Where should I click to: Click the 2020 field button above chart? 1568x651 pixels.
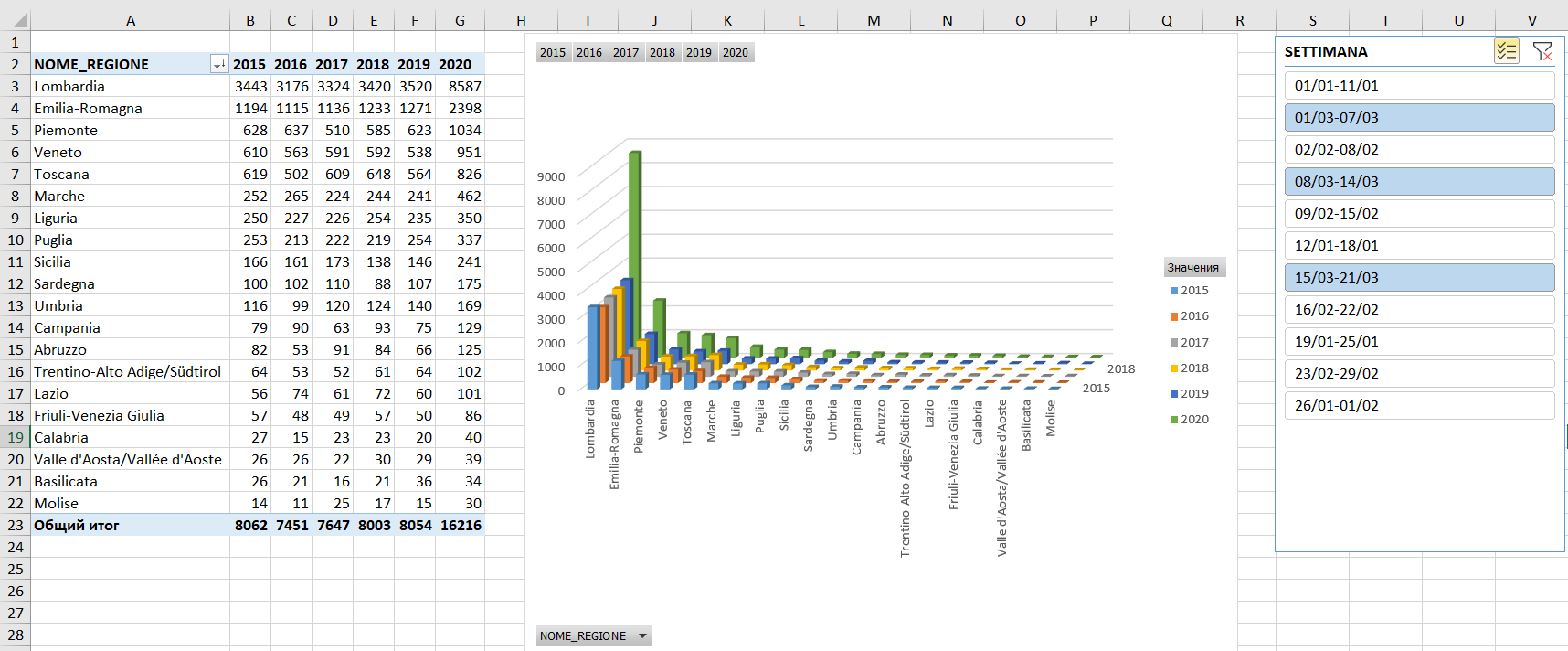click(x=736, y=53)
